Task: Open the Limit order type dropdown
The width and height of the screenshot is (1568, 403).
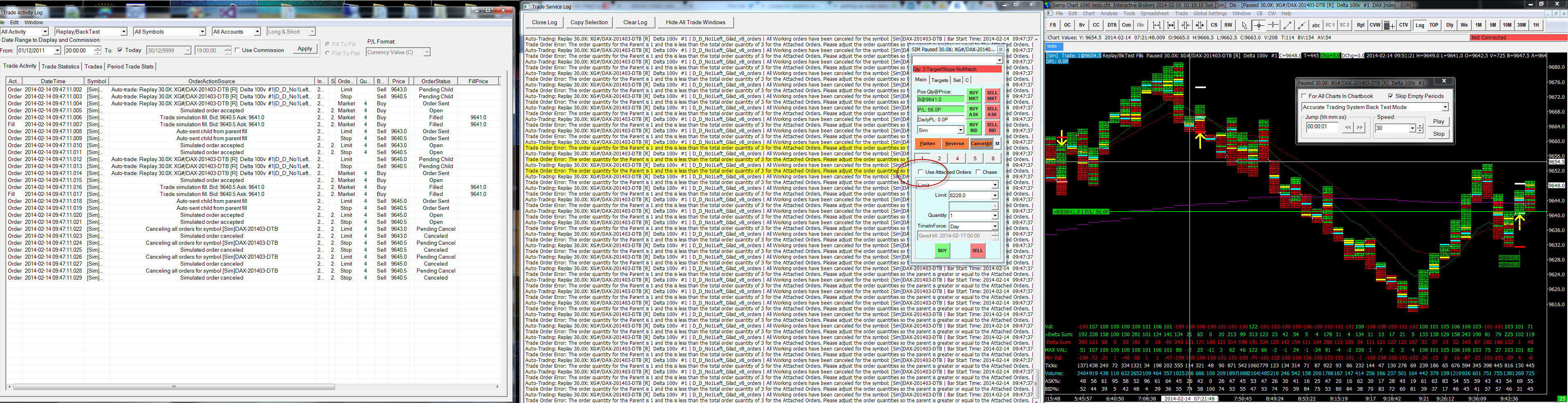Action: pyautogui.click(x=958, y=185)
